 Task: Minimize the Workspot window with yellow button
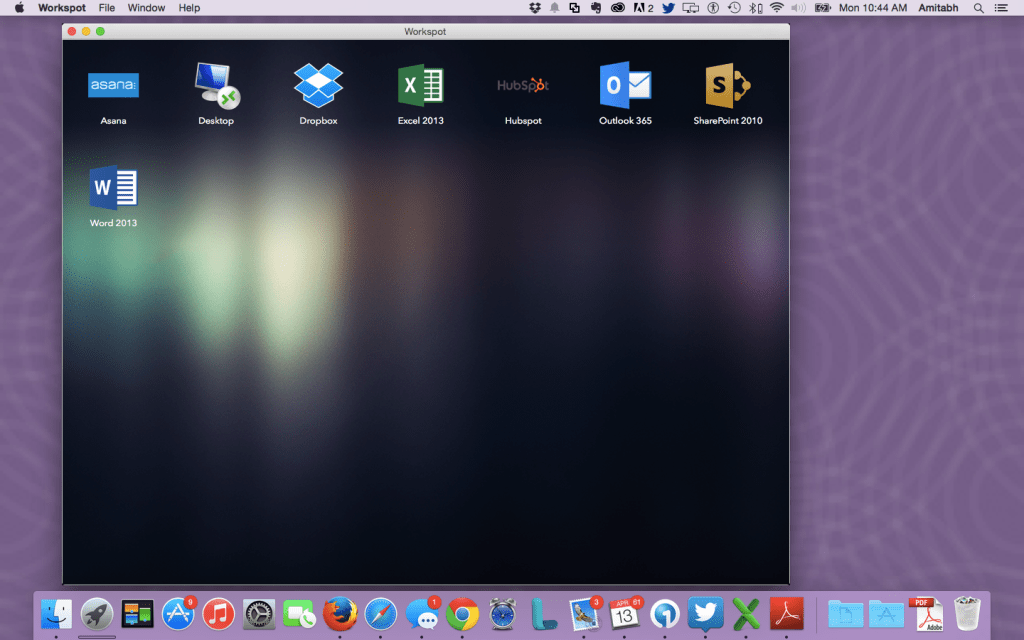click(x=86, y=31)
